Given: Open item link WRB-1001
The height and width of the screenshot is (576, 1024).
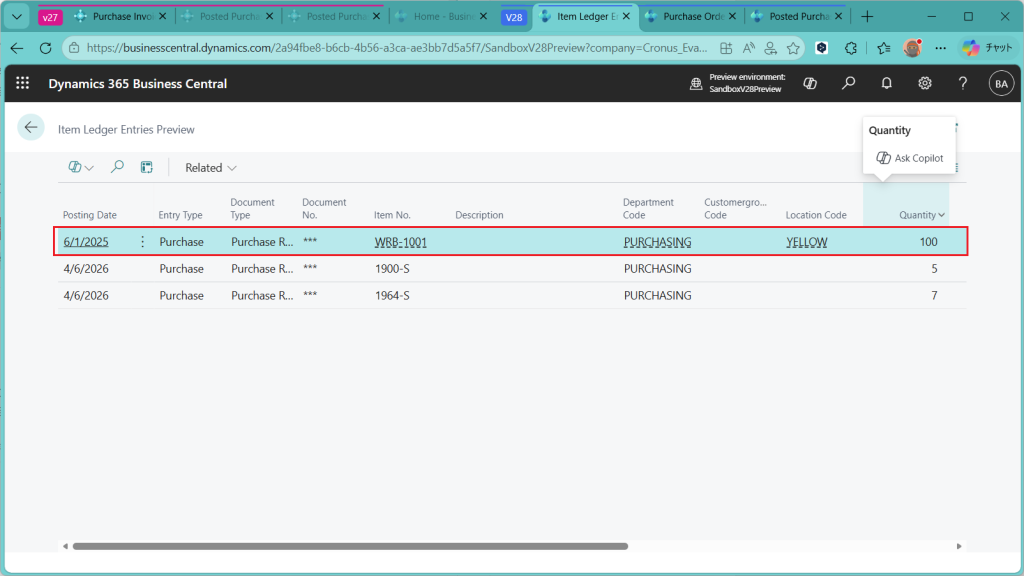Looking at the screenshot, I should coord(400,242).
